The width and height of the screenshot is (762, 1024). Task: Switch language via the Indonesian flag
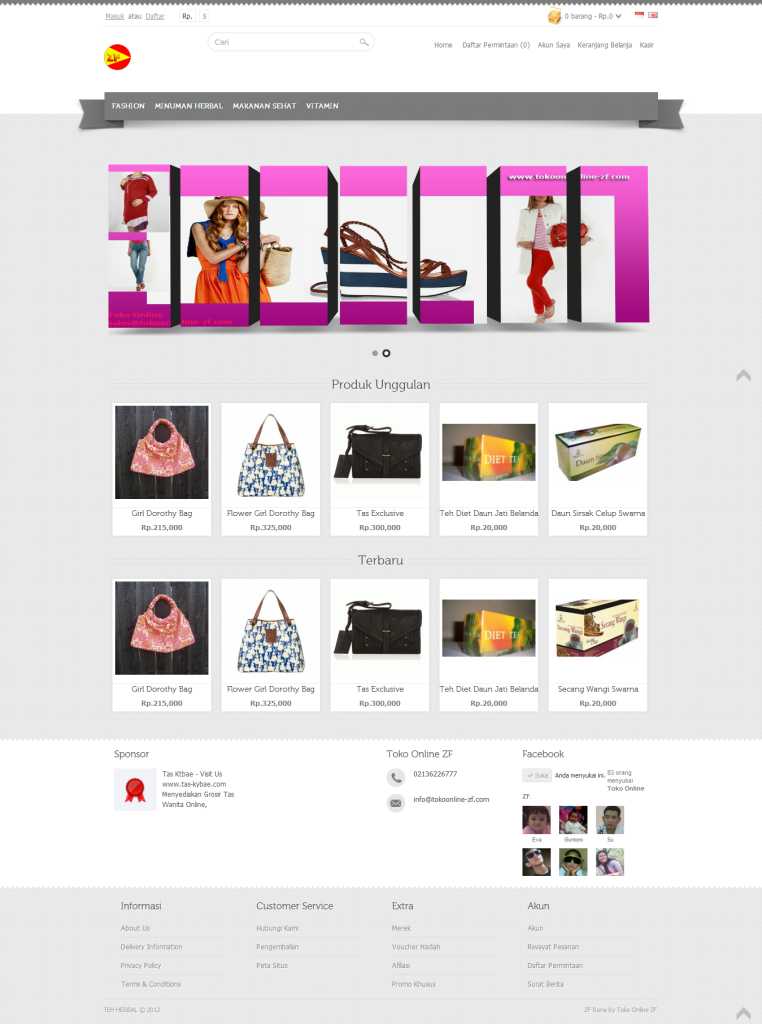pos(639,14)
